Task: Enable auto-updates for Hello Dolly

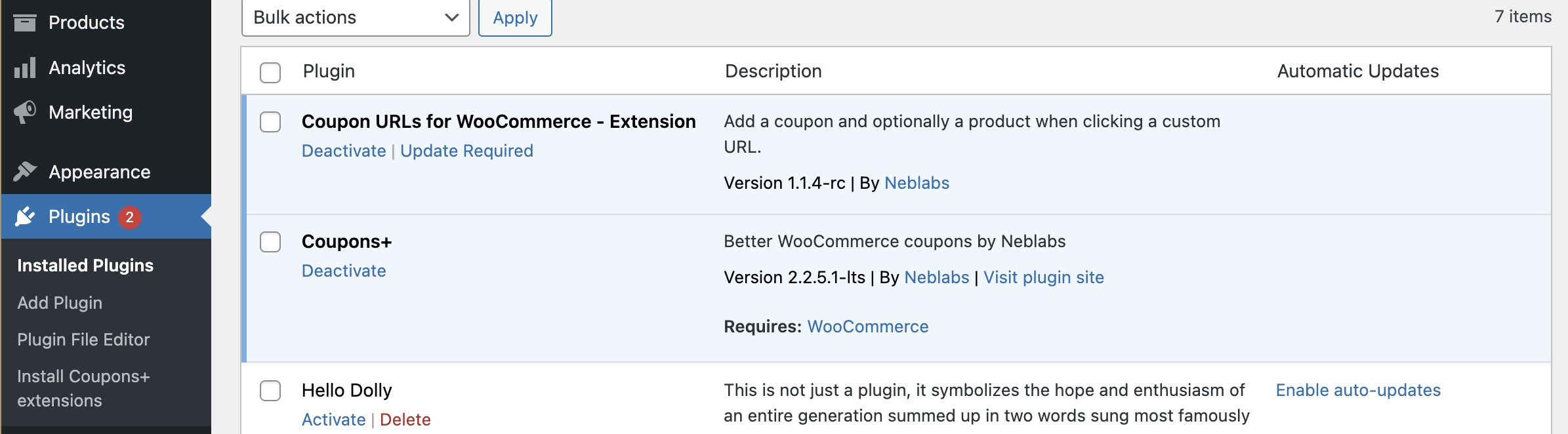Action: point(1358,390)
